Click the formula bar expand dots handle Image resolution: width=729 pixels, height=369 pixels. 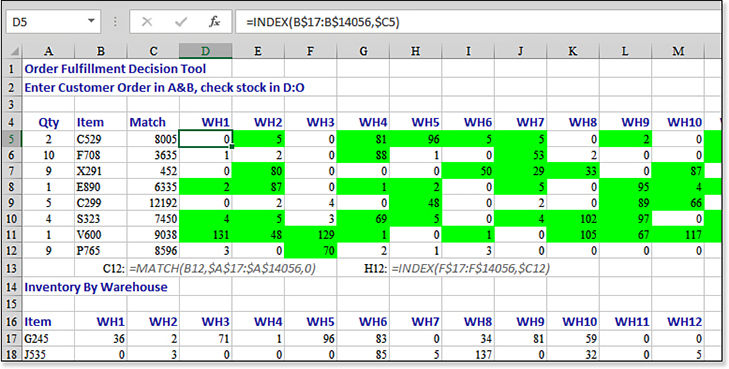tap(115, 22)
